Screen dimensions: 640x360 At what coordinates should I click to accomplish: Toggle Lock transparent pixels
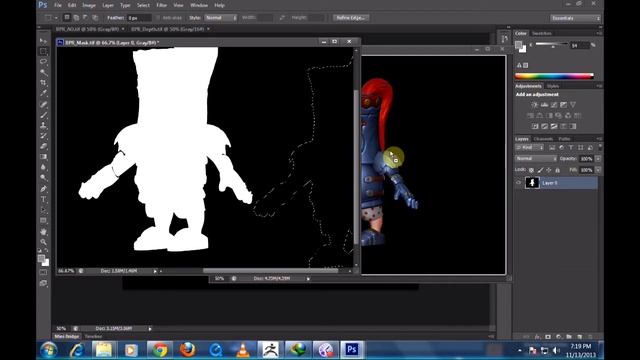tap(531, 170)
